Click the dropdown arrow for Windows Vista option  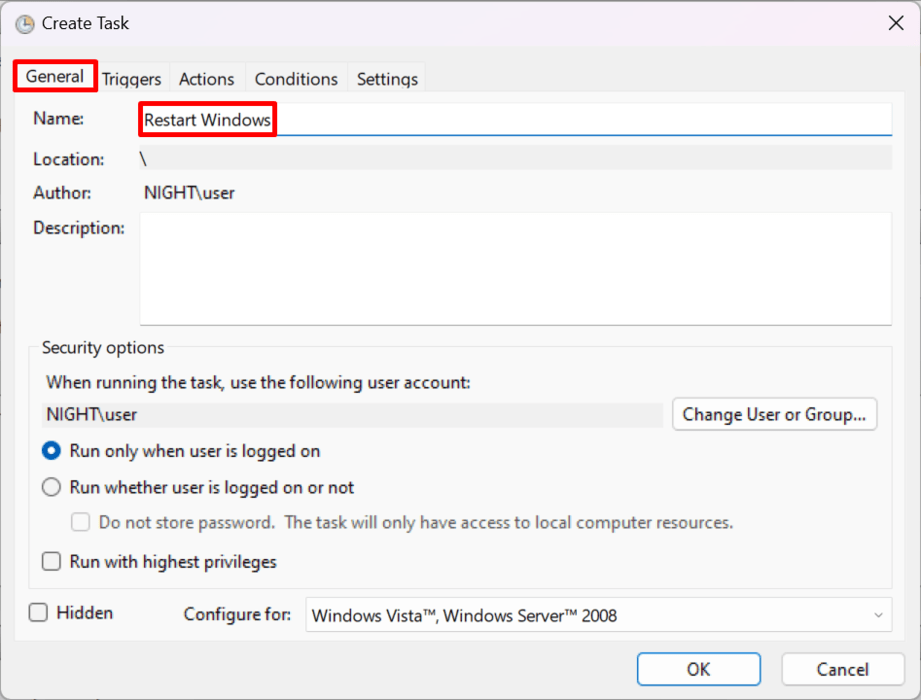[x=876, y=614]
